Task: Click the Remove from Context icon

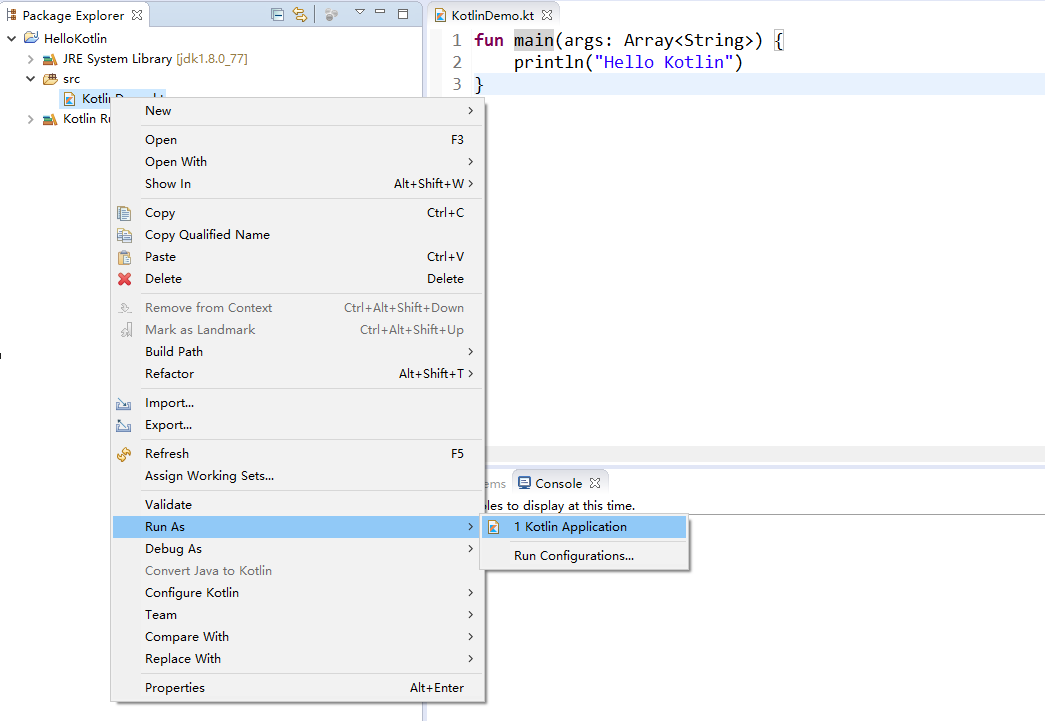Action: pyautogui.click(x=125, y=308)
